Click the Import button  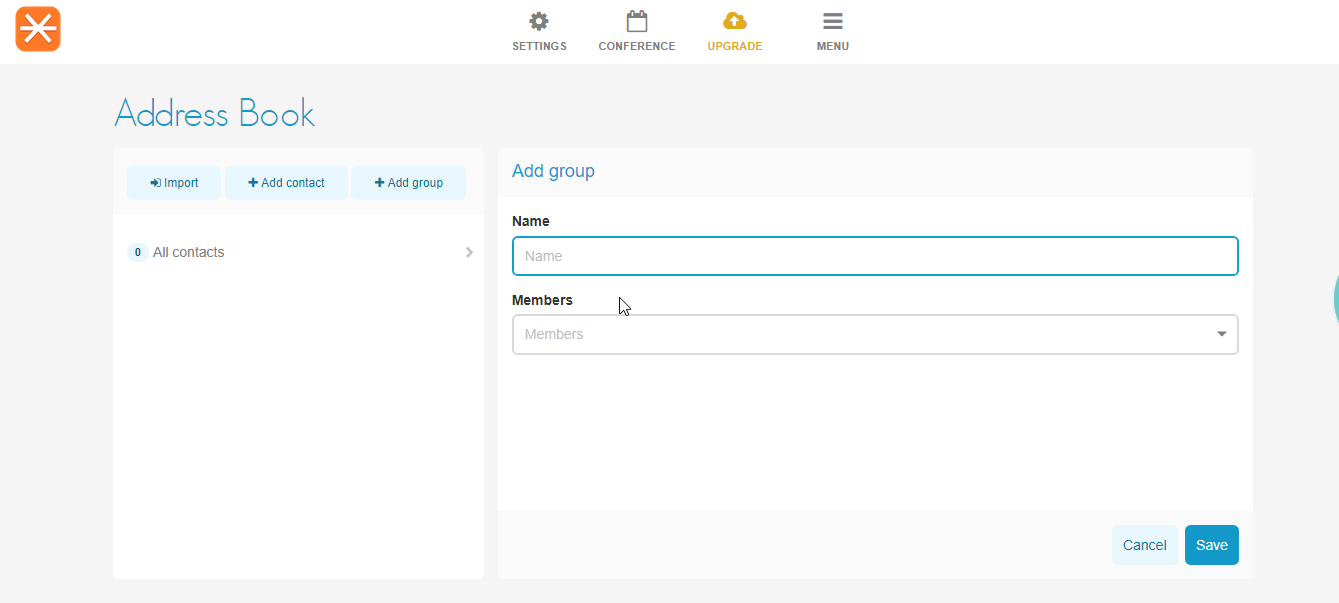[174, 183]
